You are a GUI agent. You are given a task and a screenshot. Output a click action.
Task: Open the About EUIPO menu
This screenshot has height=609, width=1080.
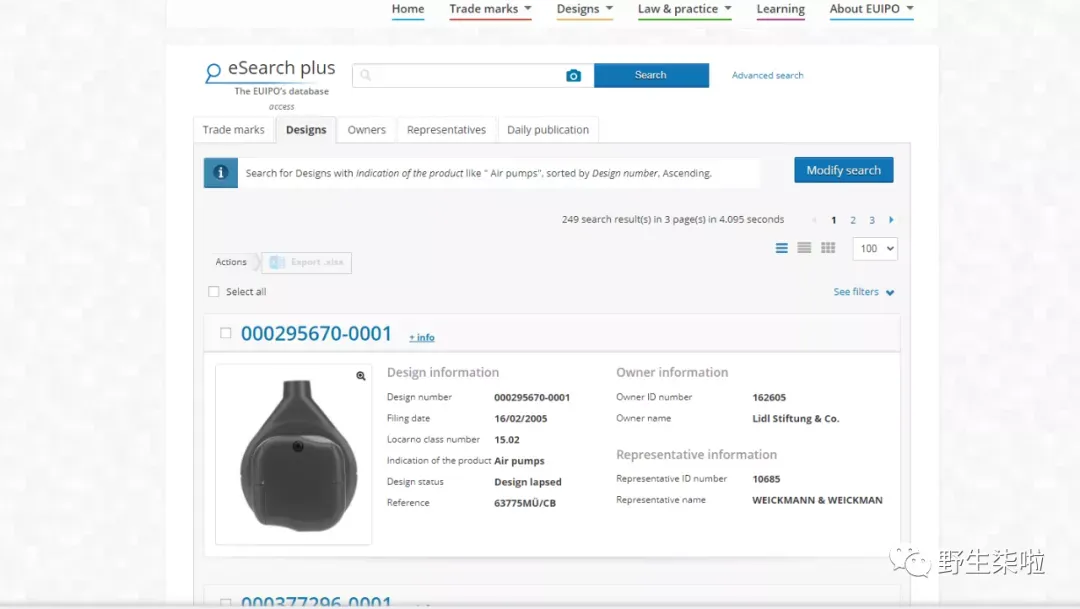click(871, 9)
